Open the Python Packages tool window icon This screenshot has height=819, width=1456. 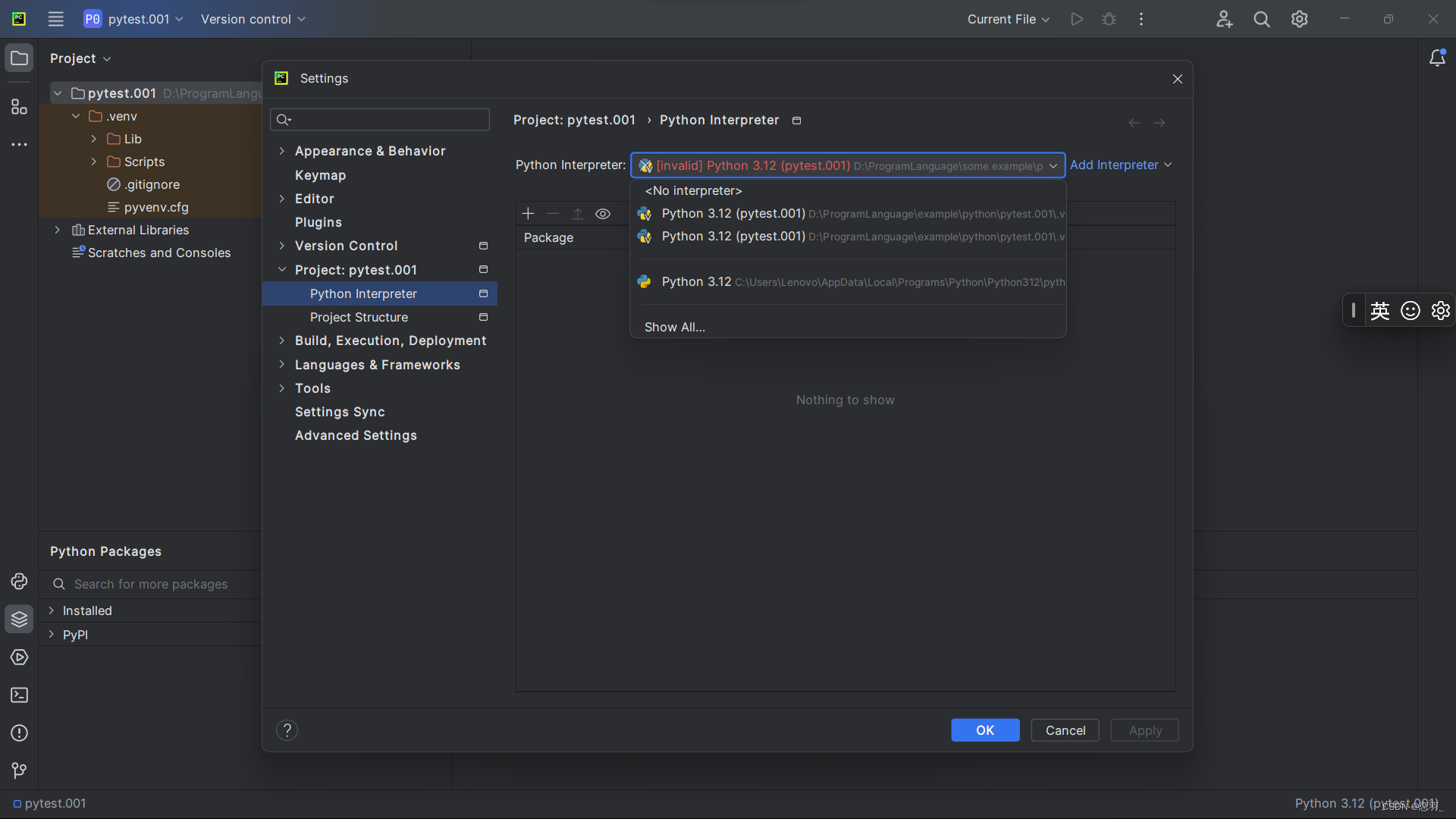(x=19, y=620)
